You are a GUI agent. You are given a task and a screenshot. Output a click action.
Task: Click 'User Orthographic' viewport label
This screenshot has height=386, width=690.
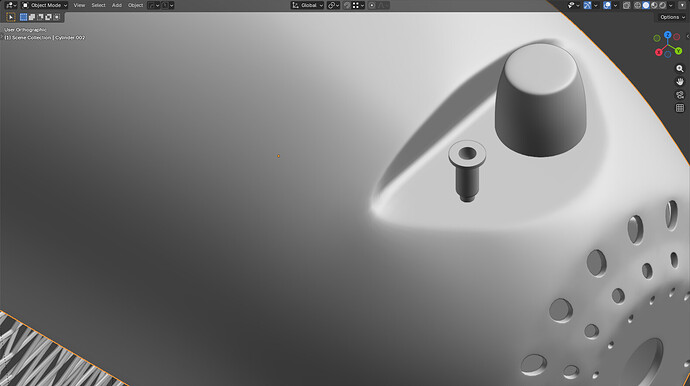[x=25, y=30]
